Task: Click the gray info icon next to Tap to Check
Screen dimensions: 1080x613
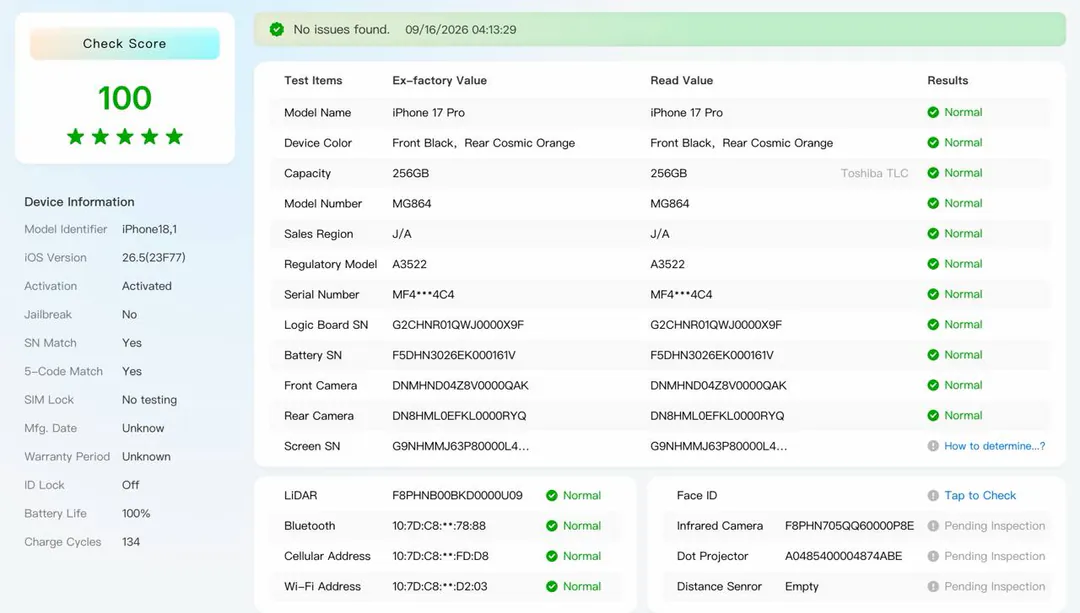Action: pos(933,495)
